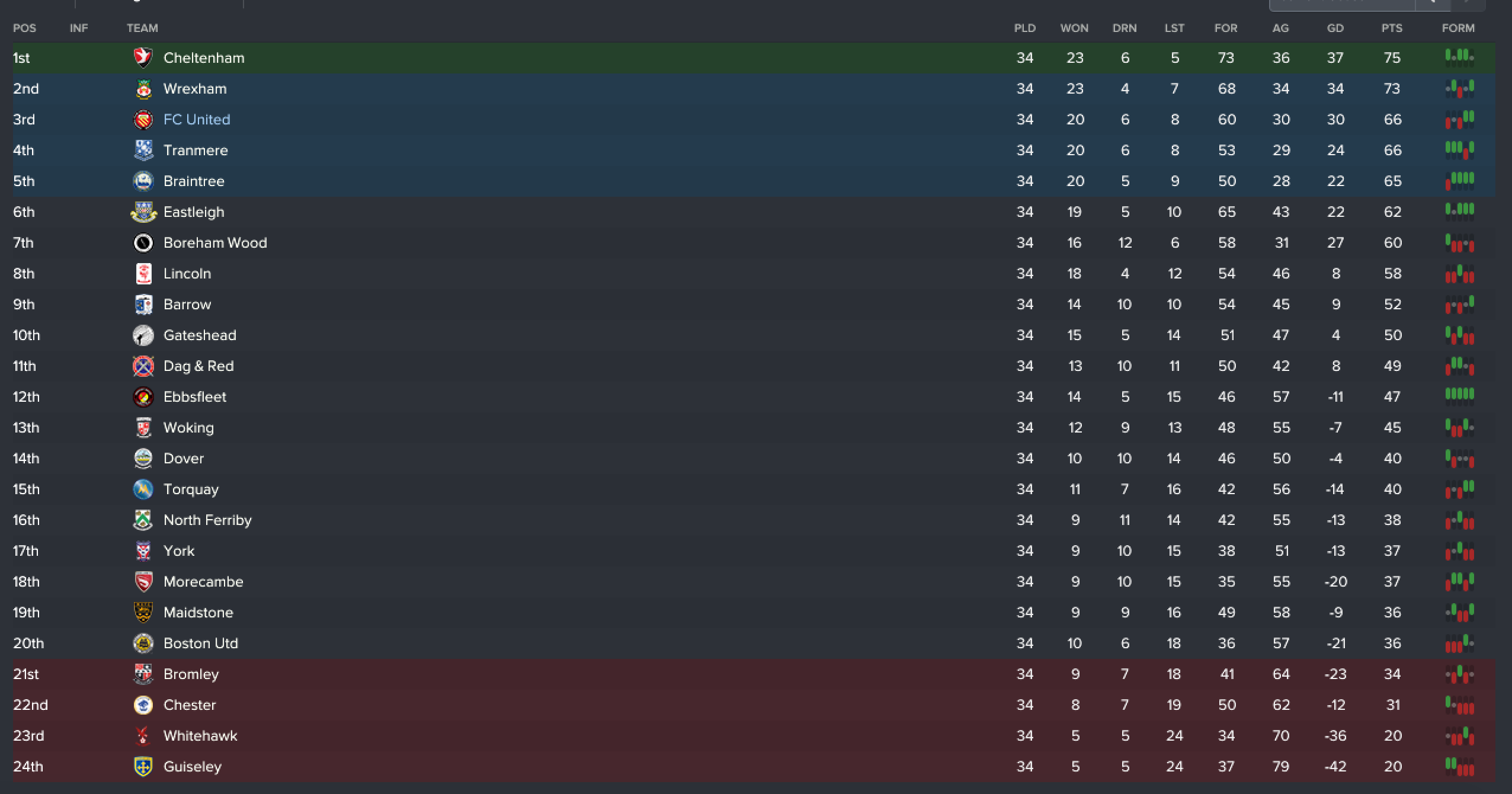Click the Wrexham club badge
The width and height of the screenshot is (1512, 794).
tap(143, 88)
